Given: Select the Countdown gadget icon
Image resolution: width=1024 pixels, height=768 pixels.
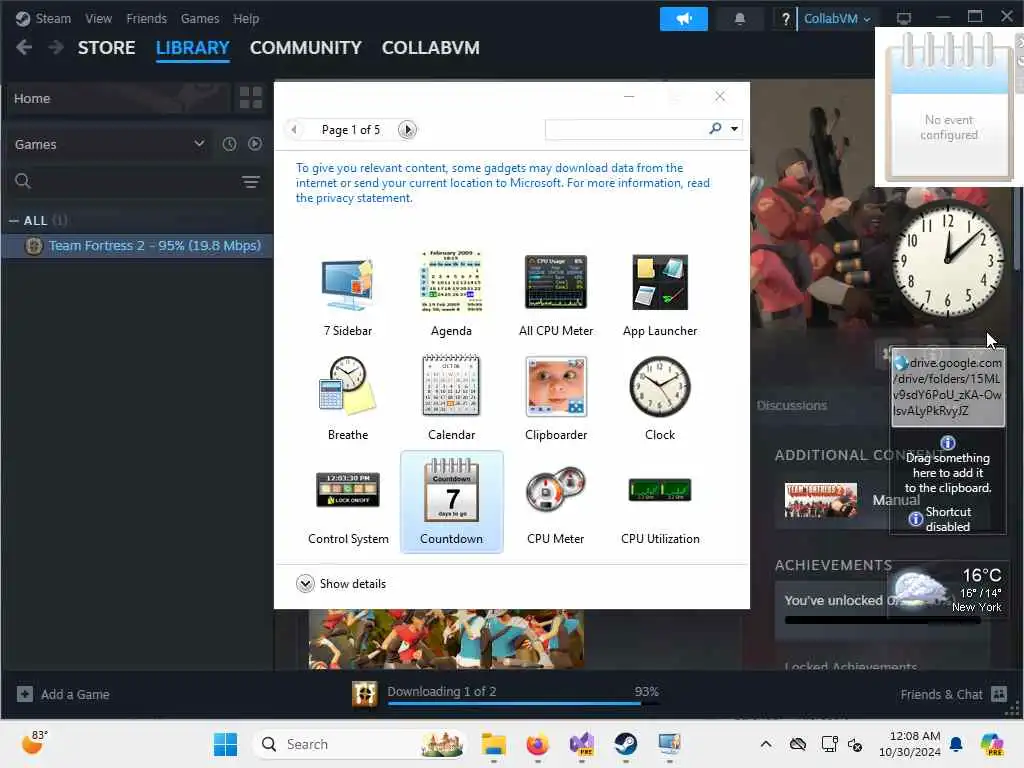Looking at the screenshot, I should pos(451,490).
